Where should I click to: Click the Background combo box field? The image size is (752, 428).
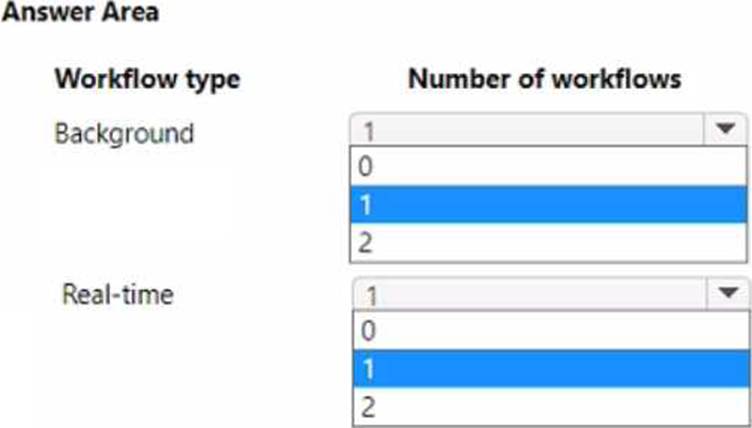[530, 131]
